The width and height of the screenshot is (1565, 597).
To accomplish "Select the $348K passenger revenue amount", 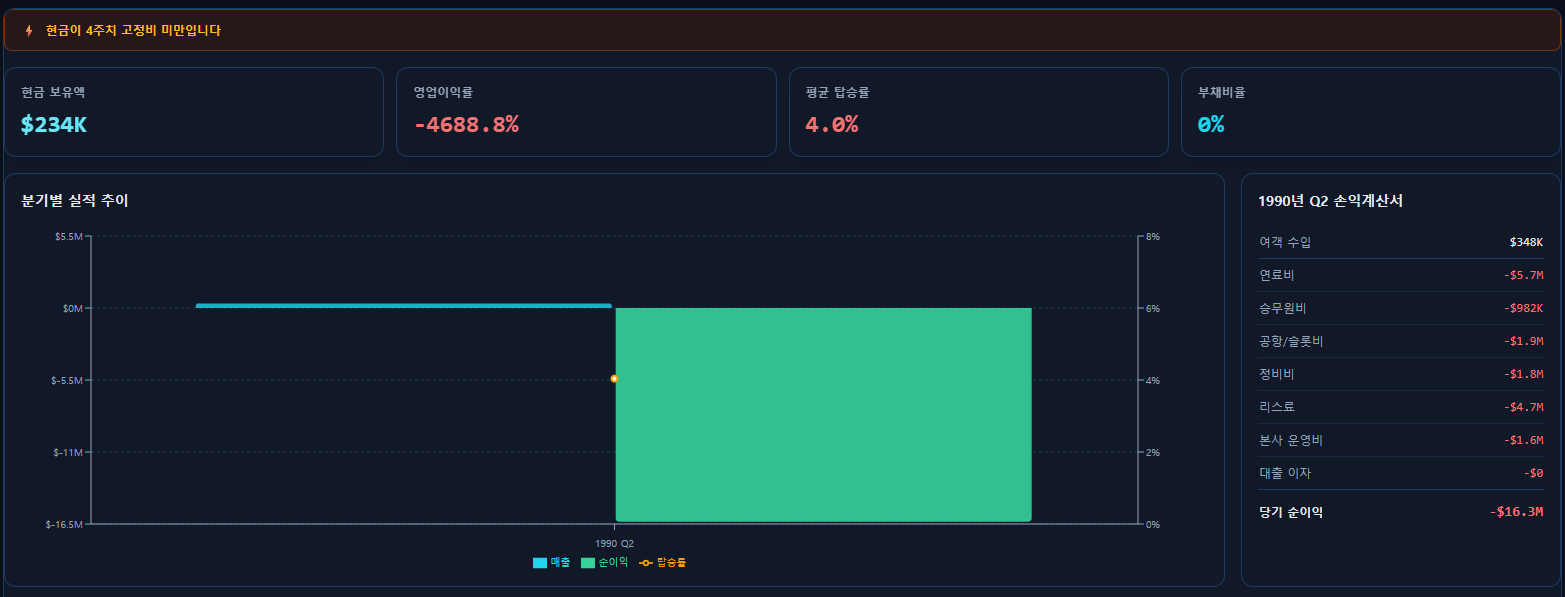I will tap(1527, 242).
